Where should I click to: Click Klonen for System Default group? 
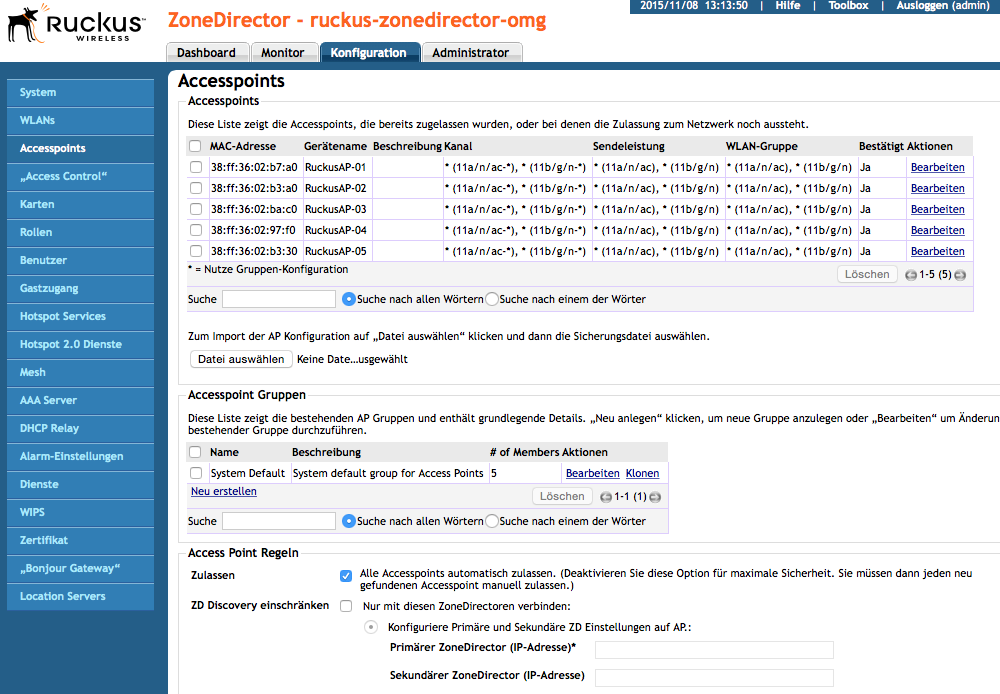coord(642,473)
